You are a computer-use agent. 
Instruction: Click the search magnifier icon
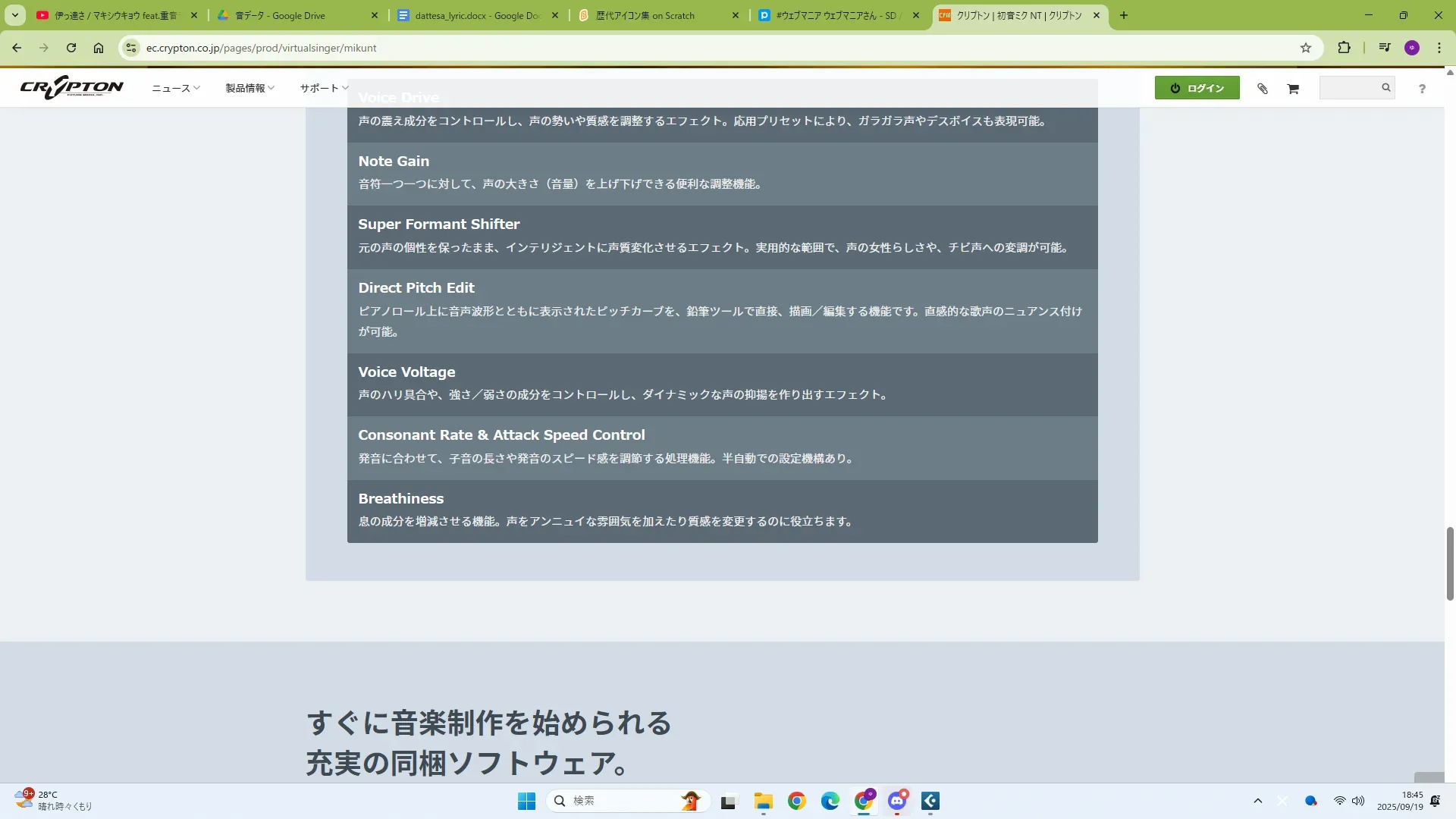(x=1385, y=88)
